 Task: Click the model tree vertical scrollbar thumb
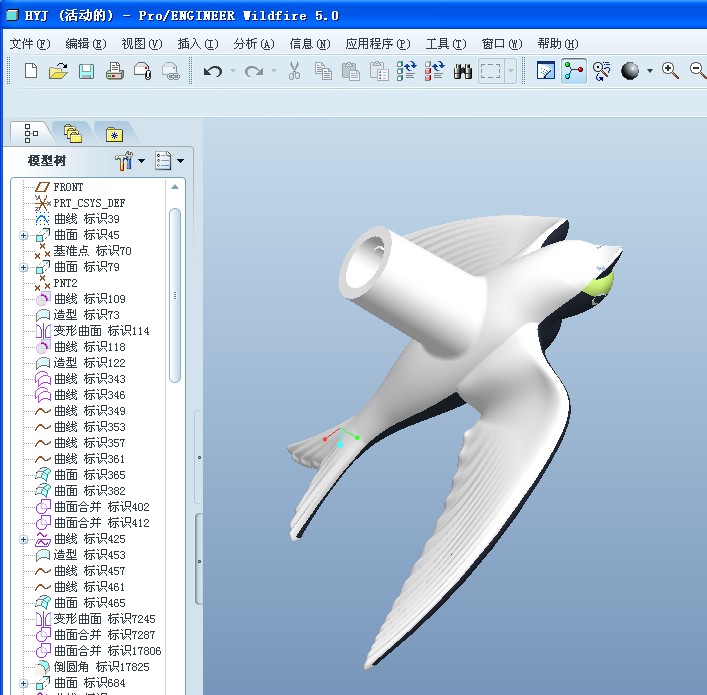(175, 295)
